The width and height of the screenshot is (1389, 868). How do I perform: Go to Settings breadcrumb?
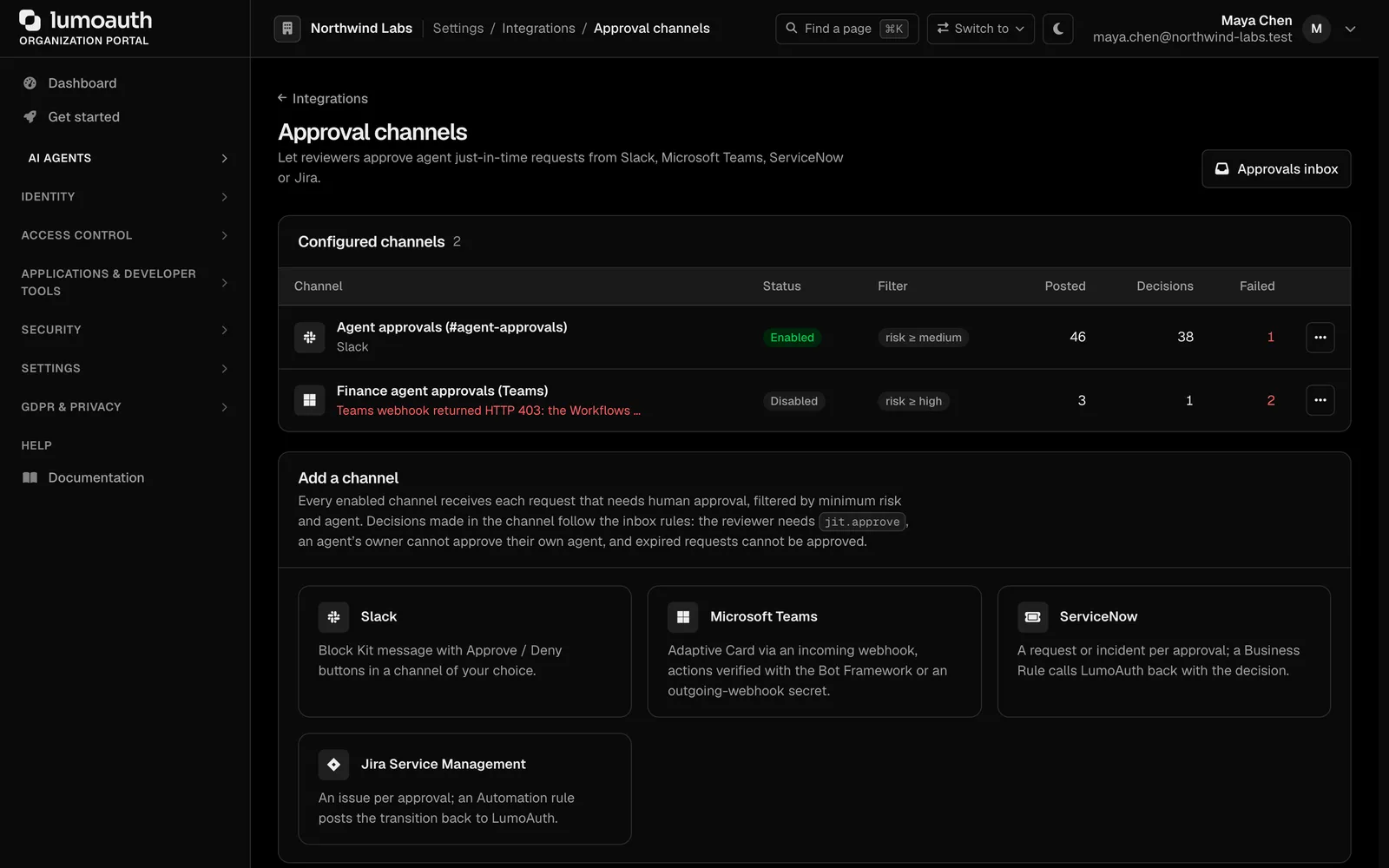click(458, 29)
